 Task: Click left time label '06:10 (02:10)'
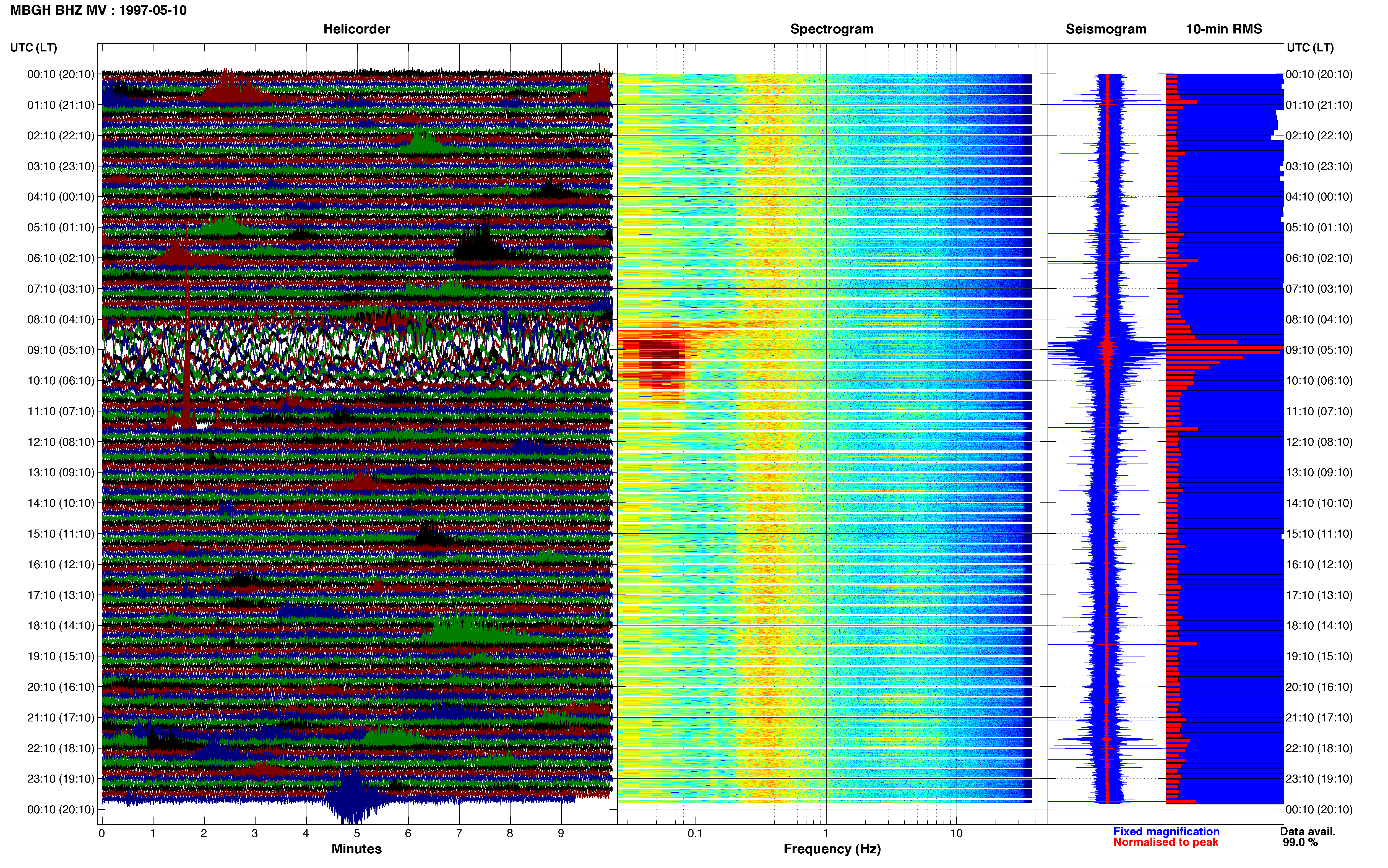(x=61, y=258)
